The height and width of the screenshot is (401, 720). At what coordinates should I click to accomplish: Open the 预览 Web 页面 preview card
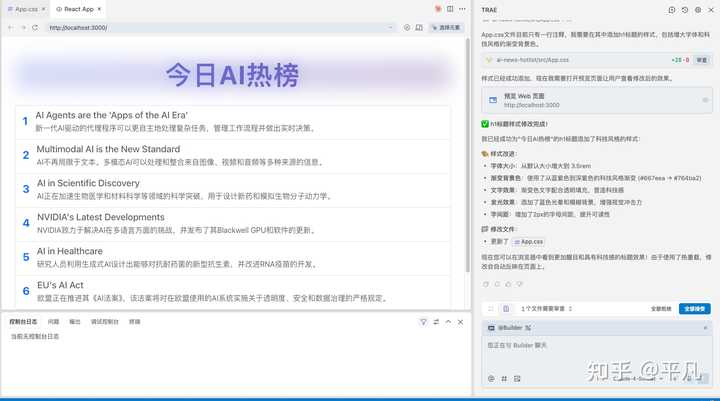click(x=597, y=100)
